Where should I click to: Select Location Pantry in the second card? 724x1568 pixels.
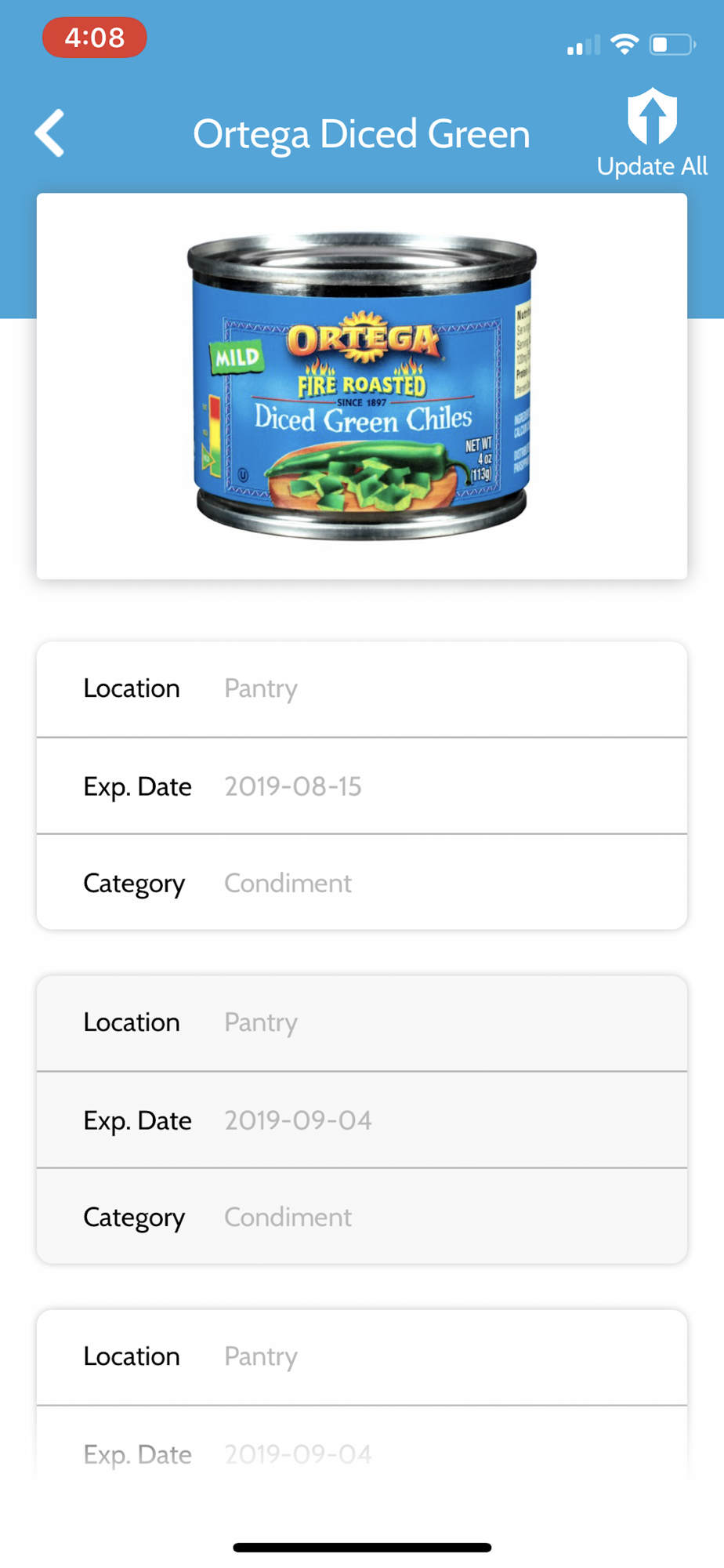click(x=362, y=1023)
